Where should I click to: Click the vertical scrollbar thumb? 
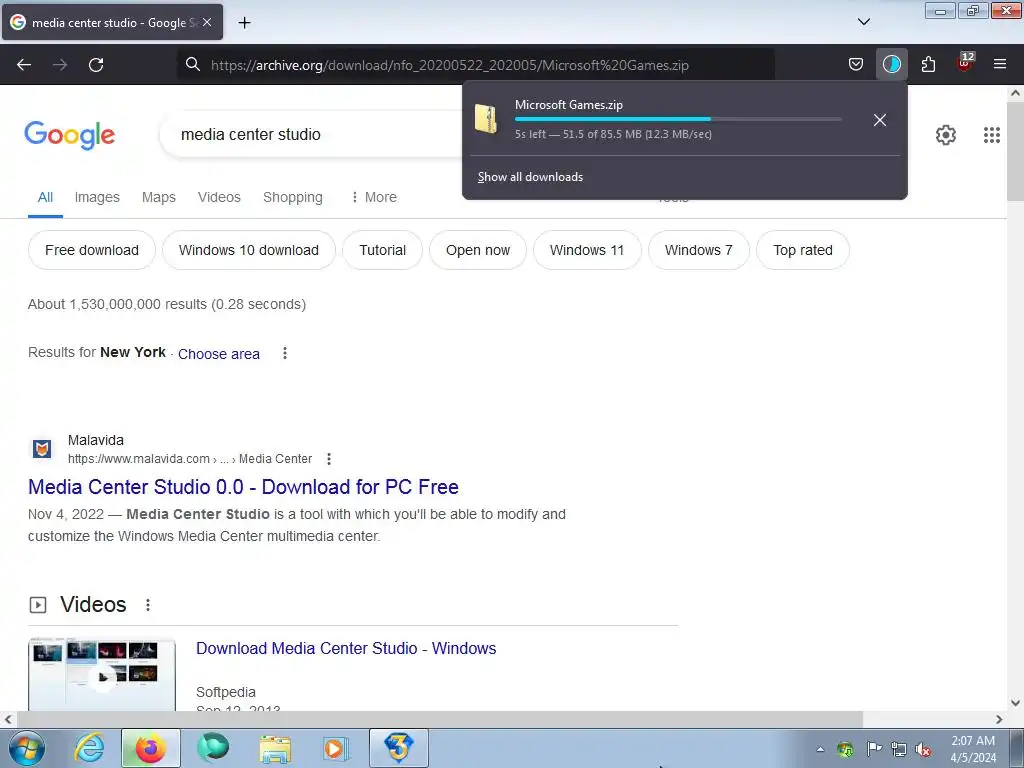tap(1015, 150)
